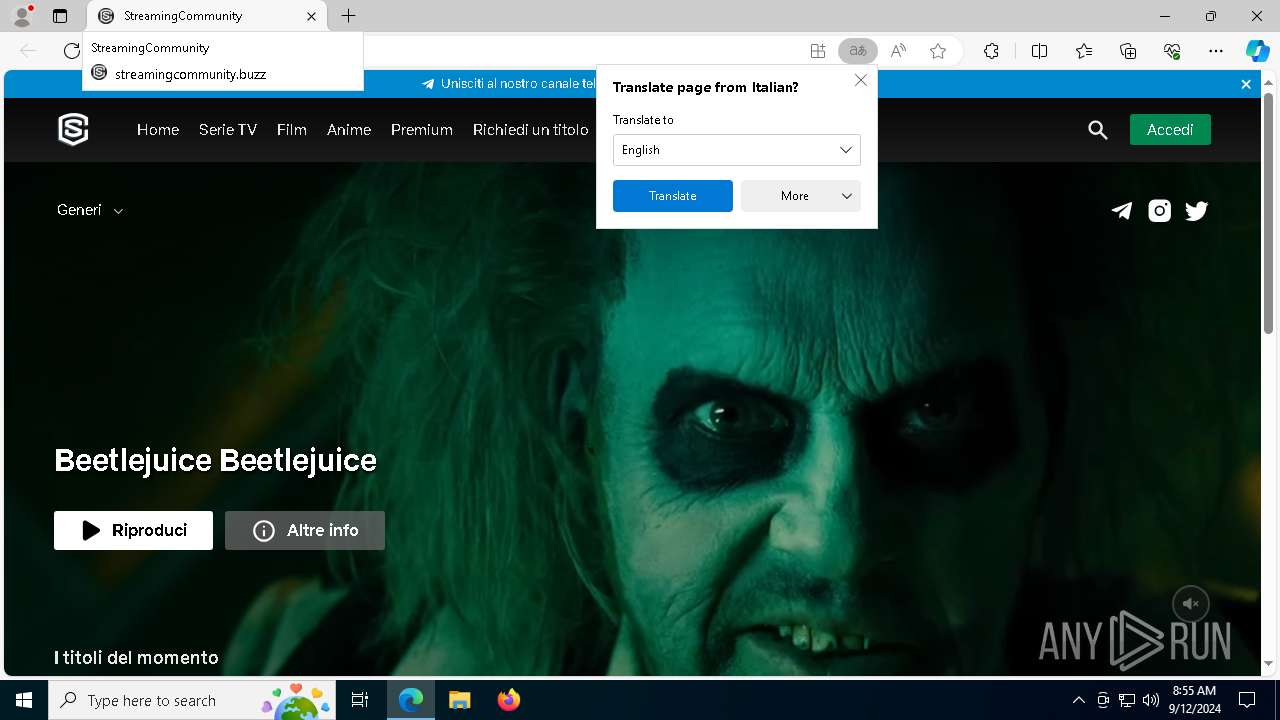This screenshot has height=720, width=1280.
Task: Toggle split screen view
Action: 1039,51
